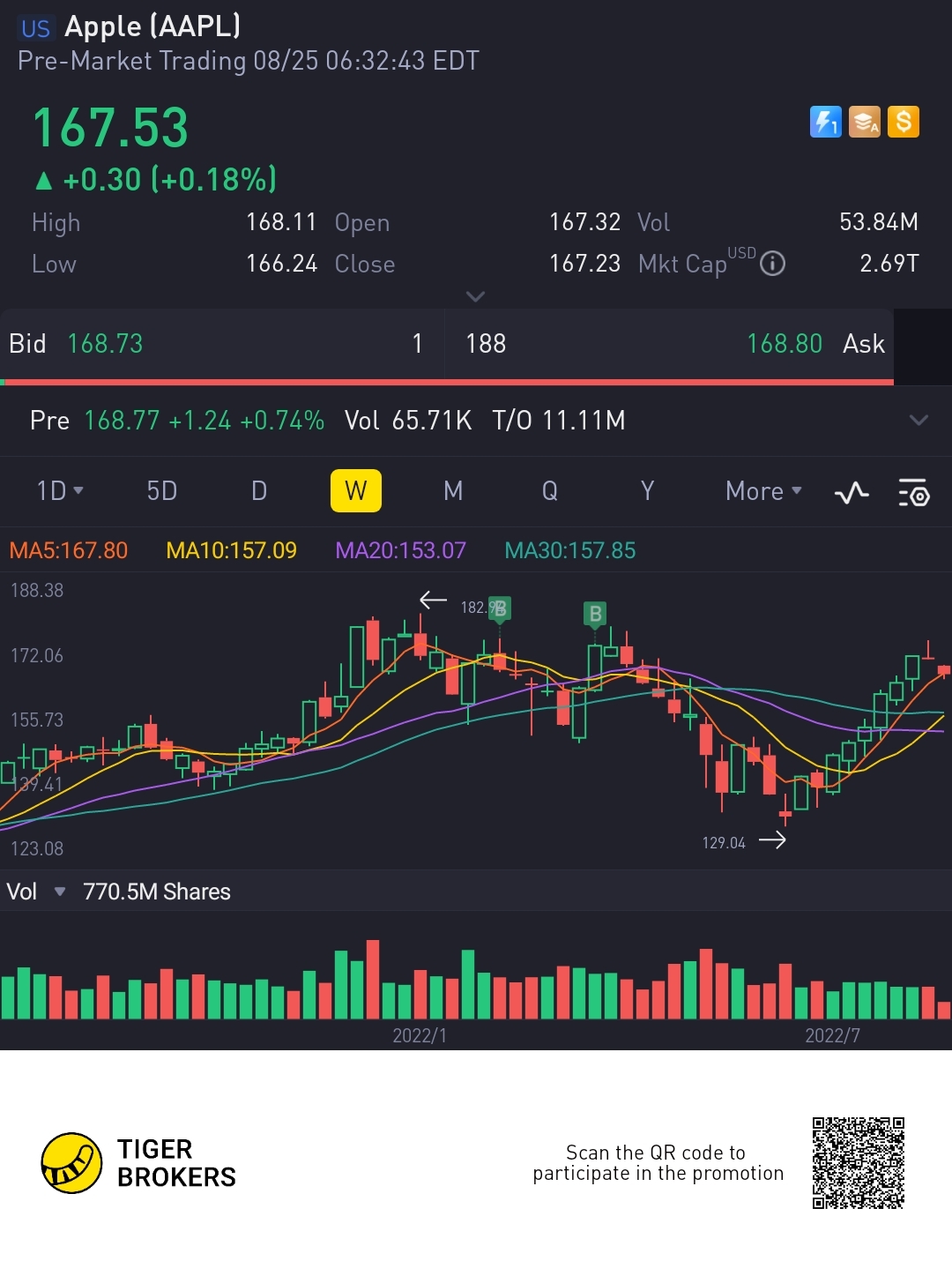Switch to D daily chart tab
Viewport: 952px width, 1276px height.
point(259,491)
